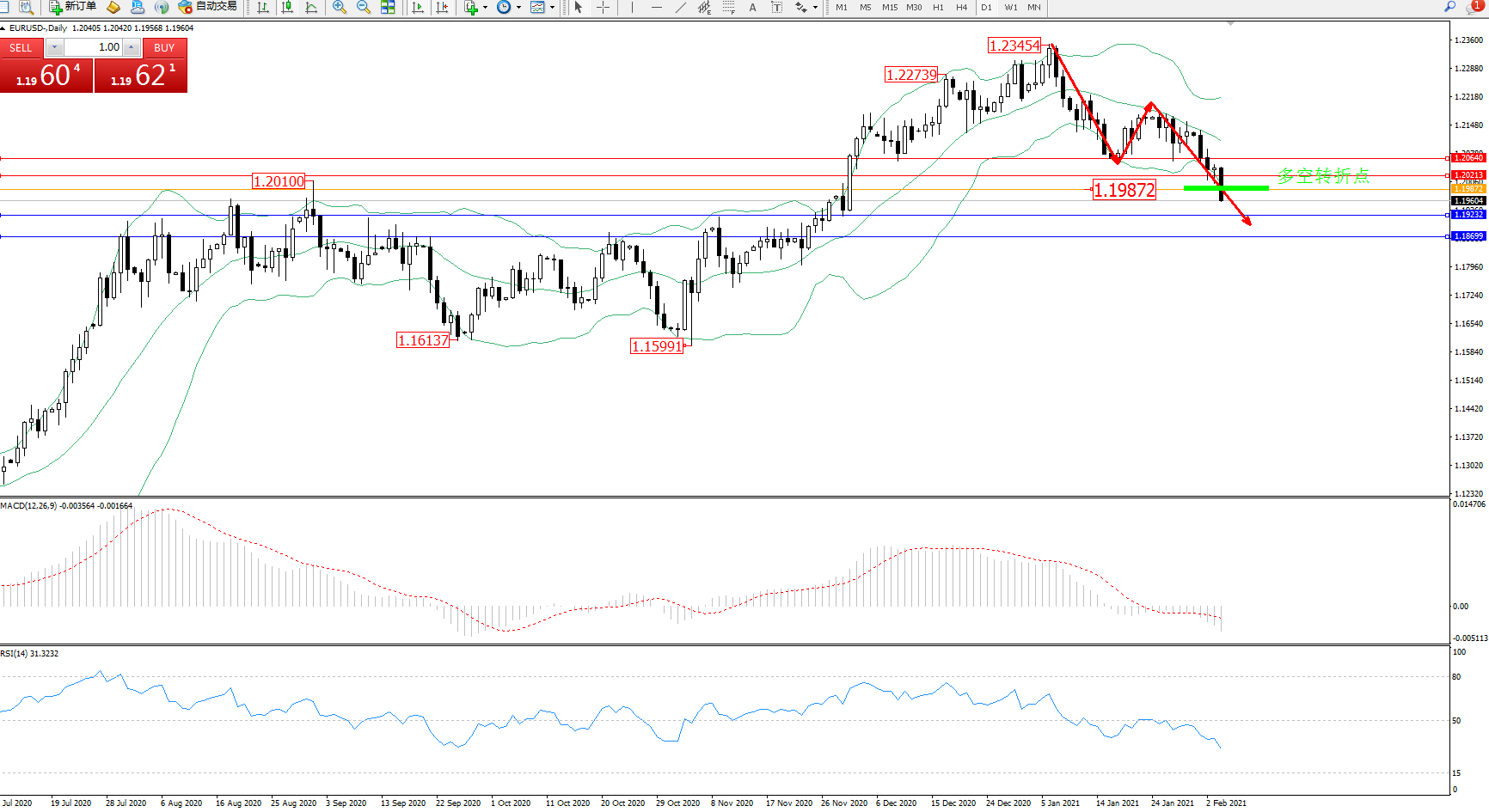Image resolution: width=1489 pixels, height=812 pixels.
Task: Click the New Order (新订单) button
Action: tap(73, 7)
